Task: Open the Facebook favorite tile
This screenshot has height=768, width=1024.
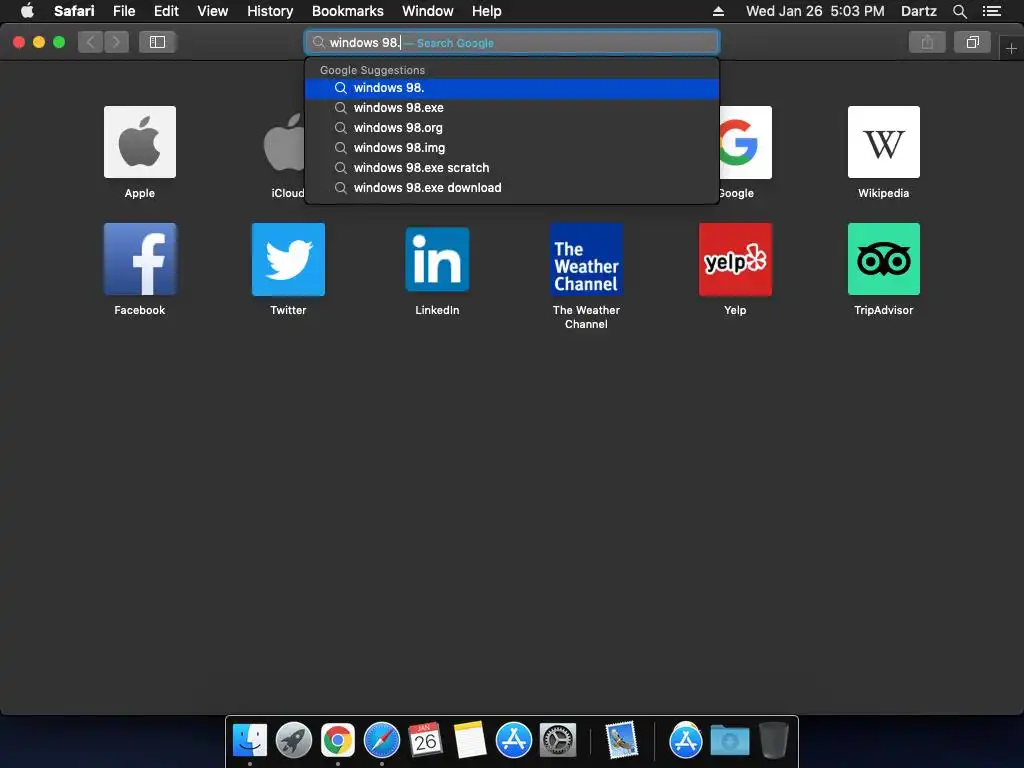Action: 140,259
